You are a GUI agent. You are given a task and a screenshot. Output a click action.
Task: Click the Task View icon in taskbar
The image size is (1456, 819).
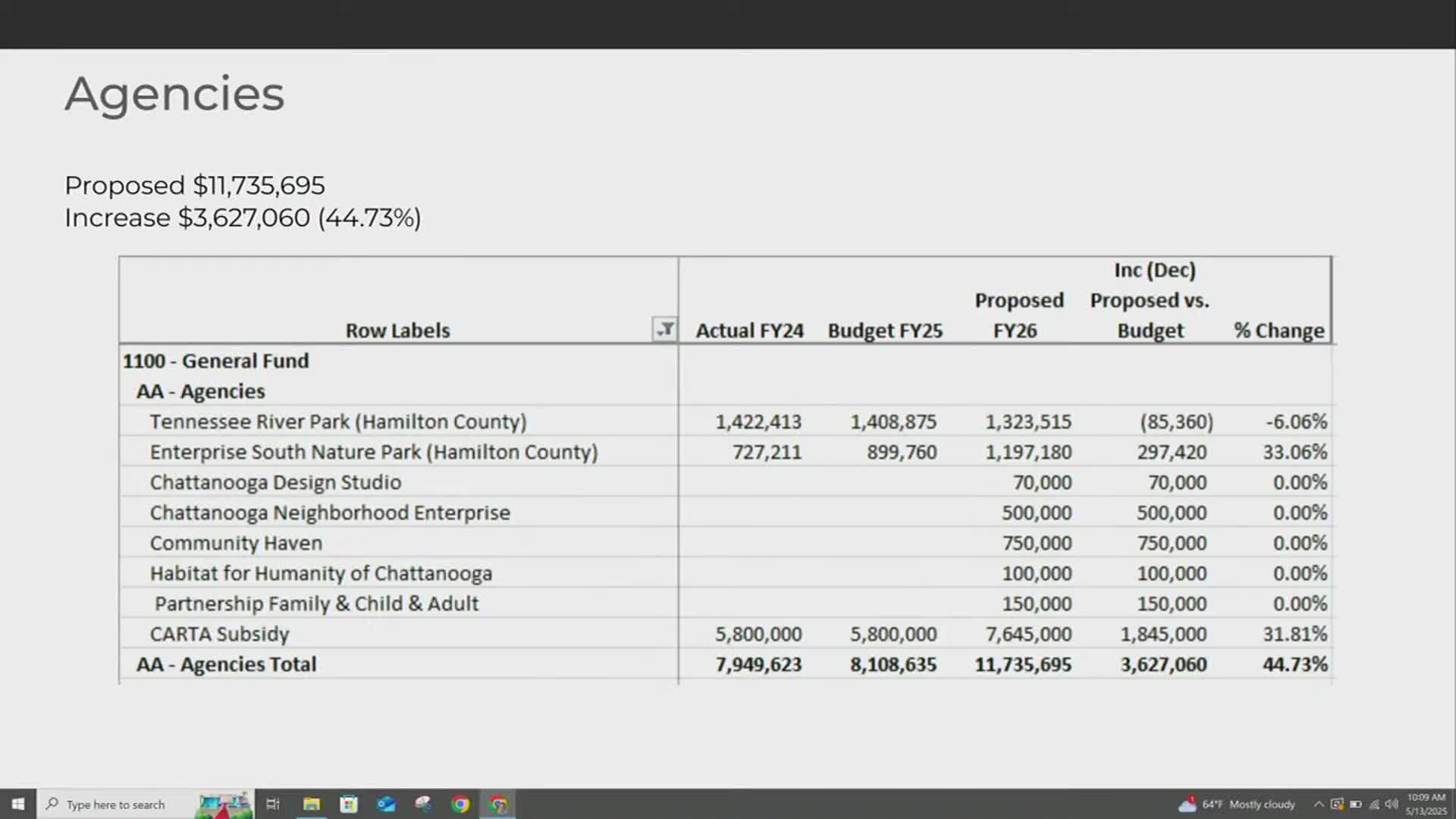273,804
